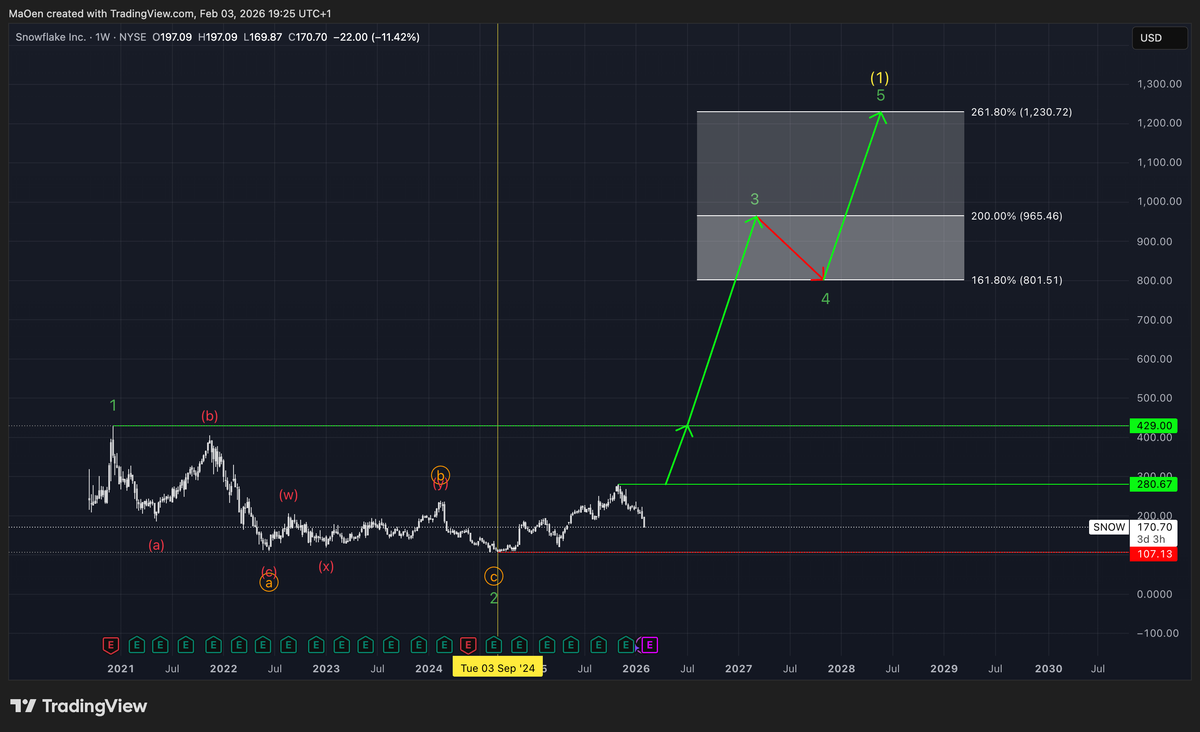This screenshot has width=1200, height=732.
Task: Select the orange circled 'a' wave label
Action: tap(269, 582)
